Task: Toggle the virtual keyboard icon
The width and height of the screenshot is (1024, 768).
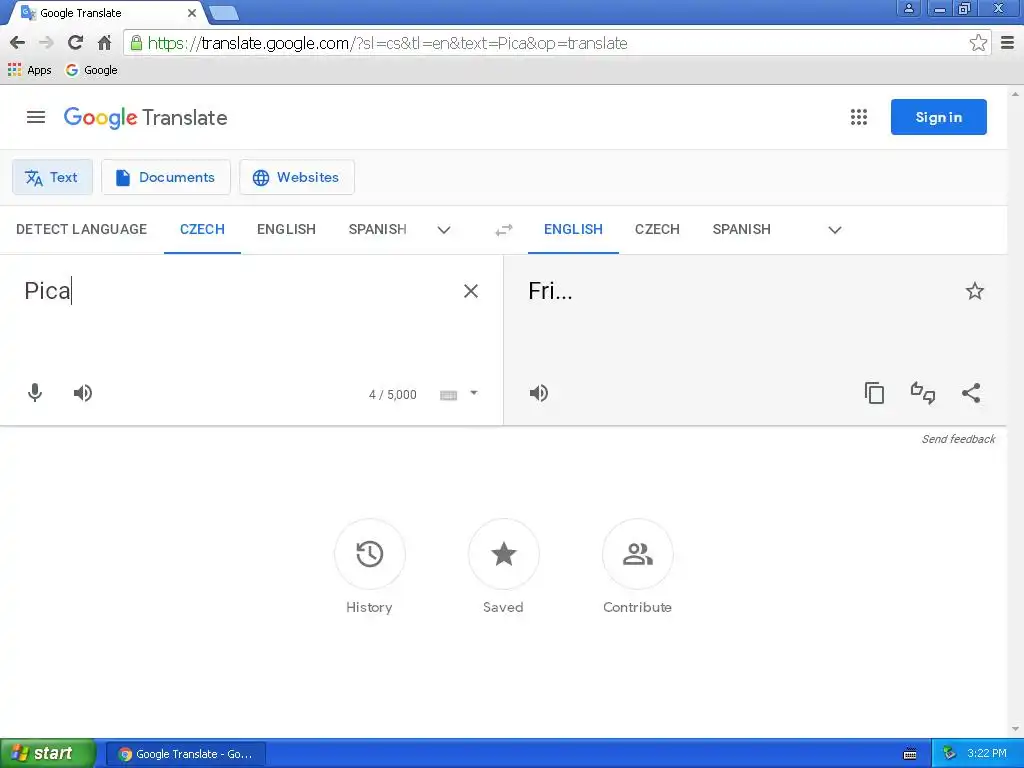Action: tap(449, 394)
